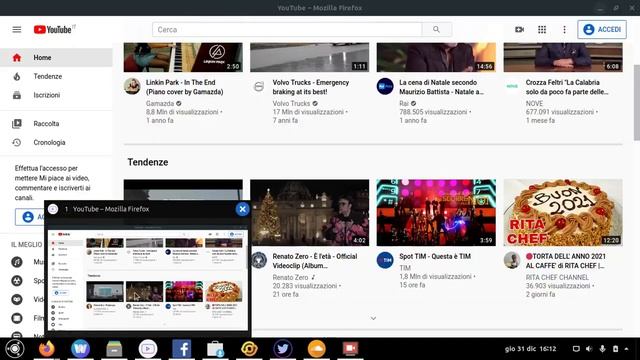Image resolution: width=640 pixels, height=360 pixels.
Task: Open the red screen recorder taskbar icon
Action: 350,349
